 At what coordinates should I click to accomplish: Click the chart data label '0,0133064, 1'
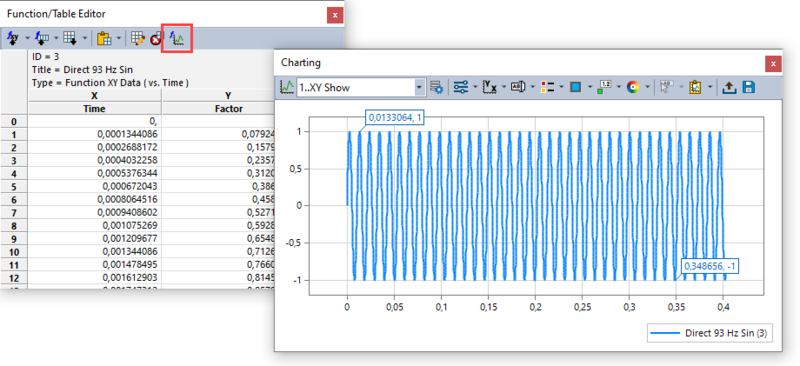coord(395,117)
